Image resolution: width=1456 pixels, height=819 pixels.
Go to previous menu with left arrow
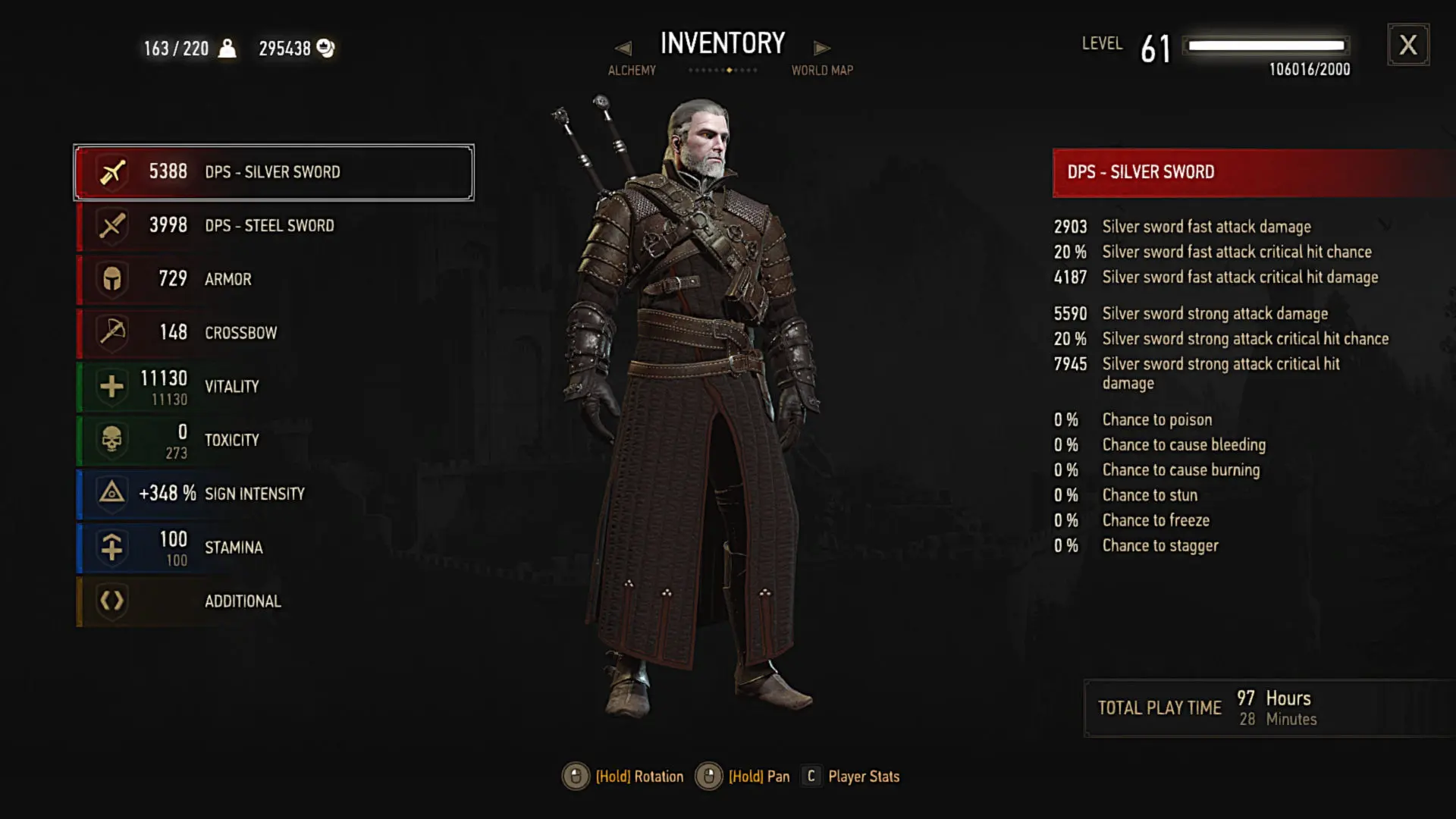[x=623, y=49]
